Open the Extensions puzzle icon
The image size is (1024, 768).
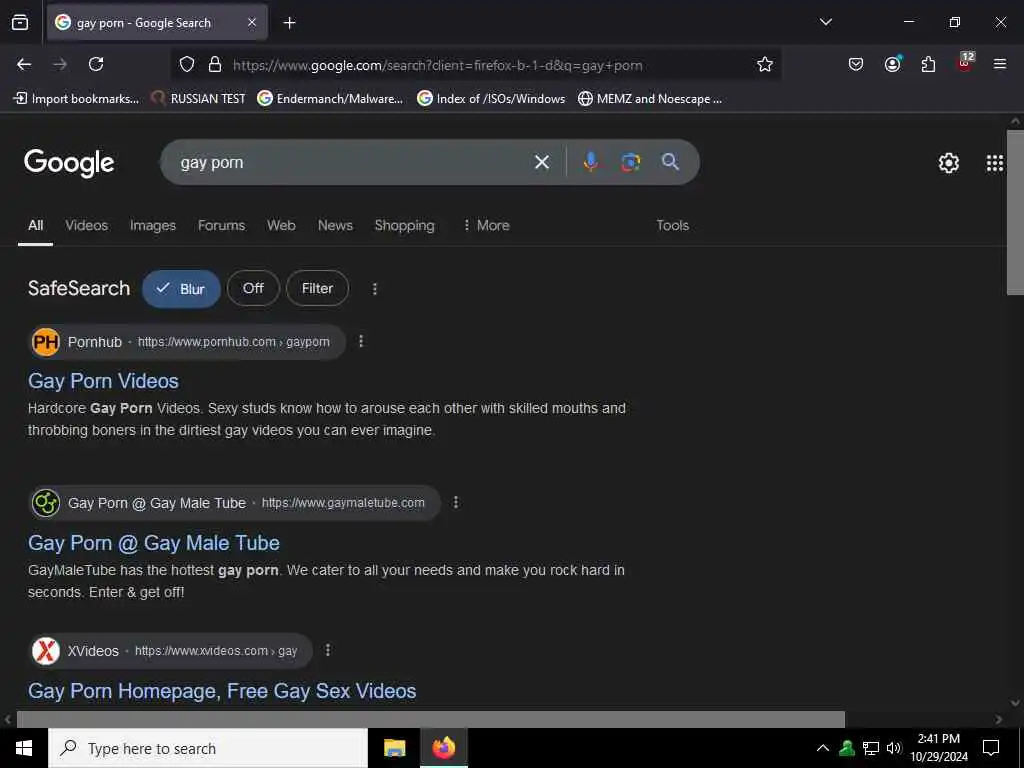pyautogui.click(x=928, y=64)
